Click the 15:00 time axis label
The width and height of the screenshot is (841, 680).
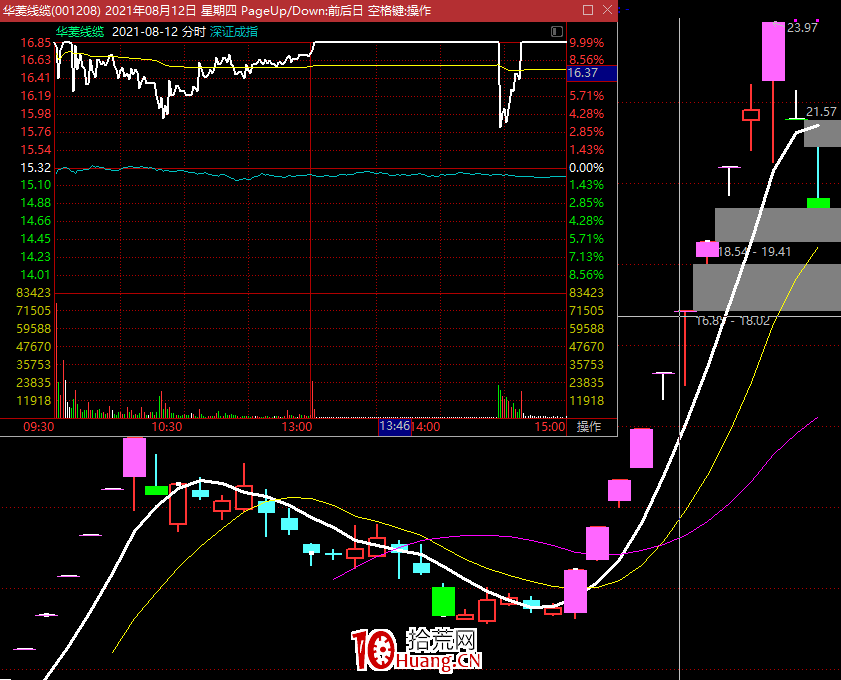pos(550,427)
